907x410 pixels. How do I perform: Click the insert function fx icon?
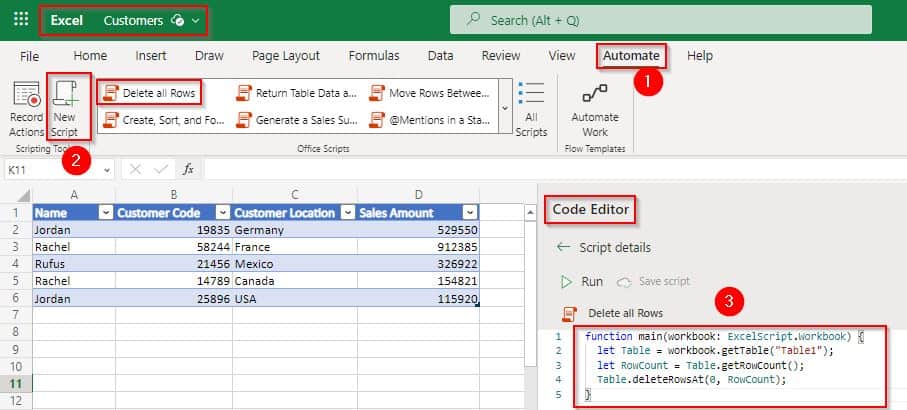coord(188,169)
